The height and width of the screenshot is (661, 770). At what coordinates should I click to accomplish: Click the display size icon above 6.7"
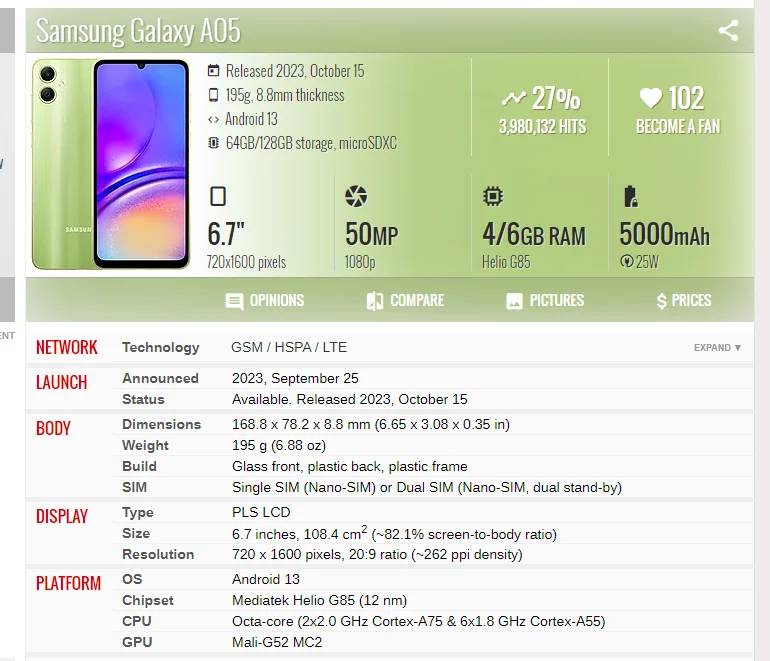click(218, 196)
